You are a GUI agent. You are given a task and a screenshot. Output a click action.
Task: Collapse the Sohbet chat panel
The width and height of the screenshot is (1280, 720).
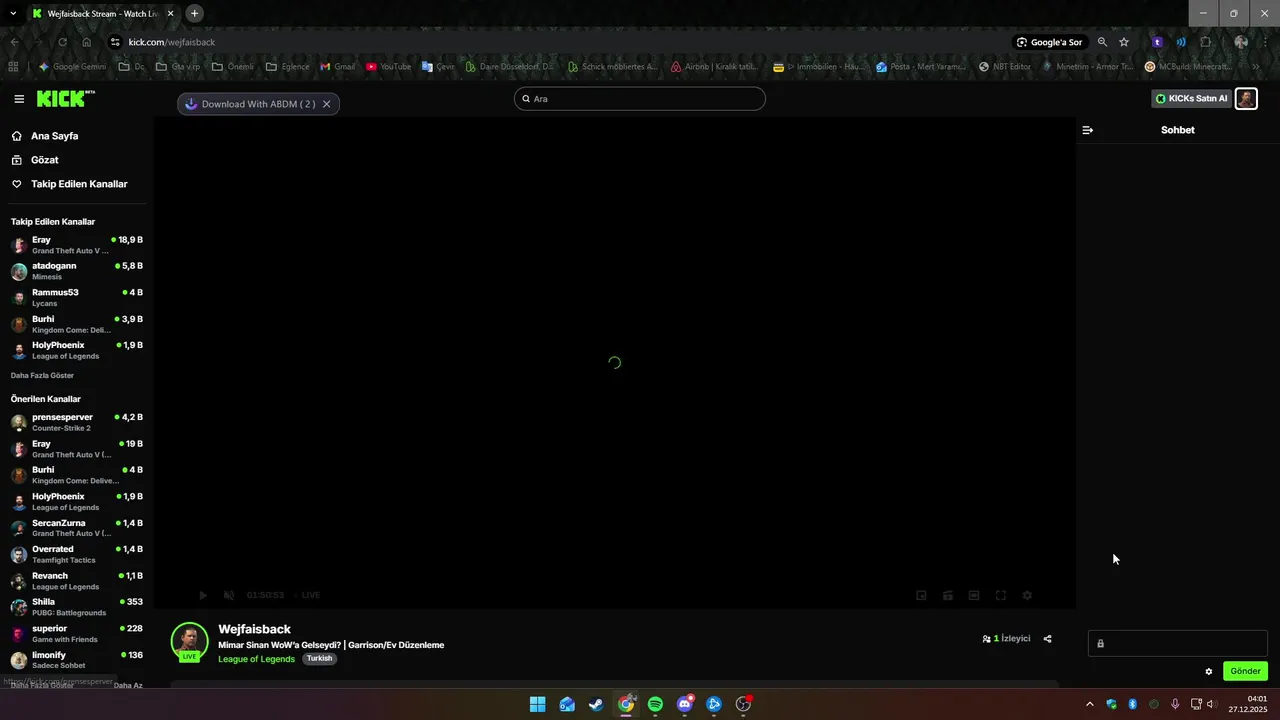point(1088,130)
